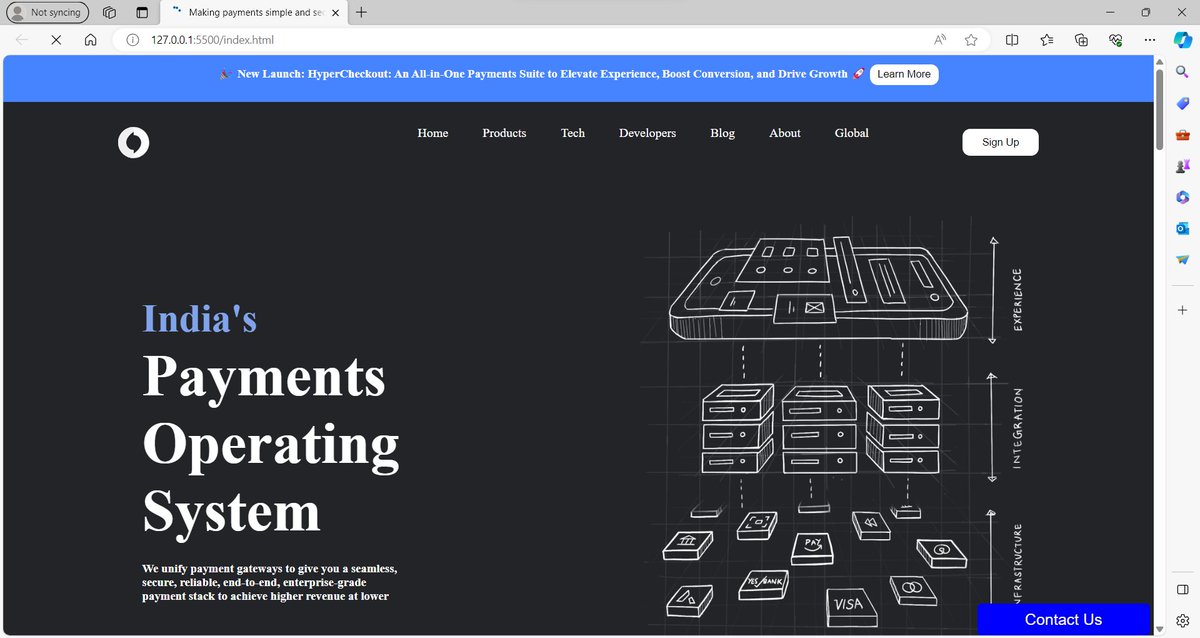
Task: Add page to favorites star icon
Action: (971, 40)
